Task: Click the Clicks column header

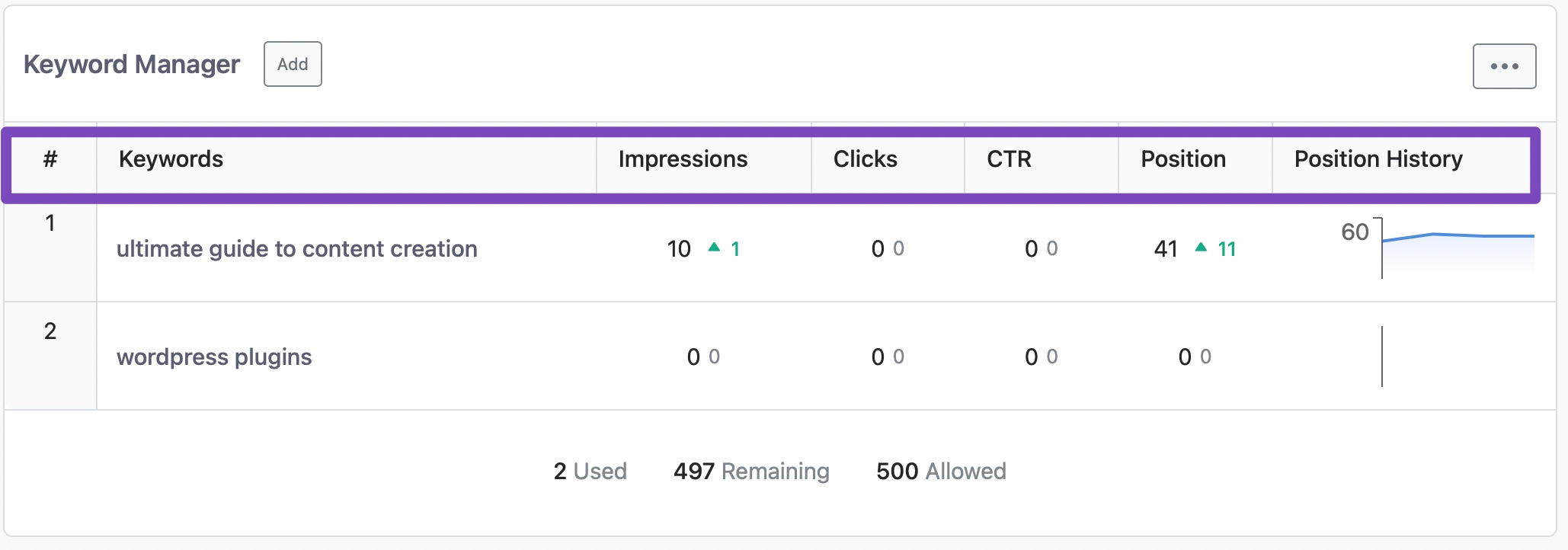Action: pos(865,159)
